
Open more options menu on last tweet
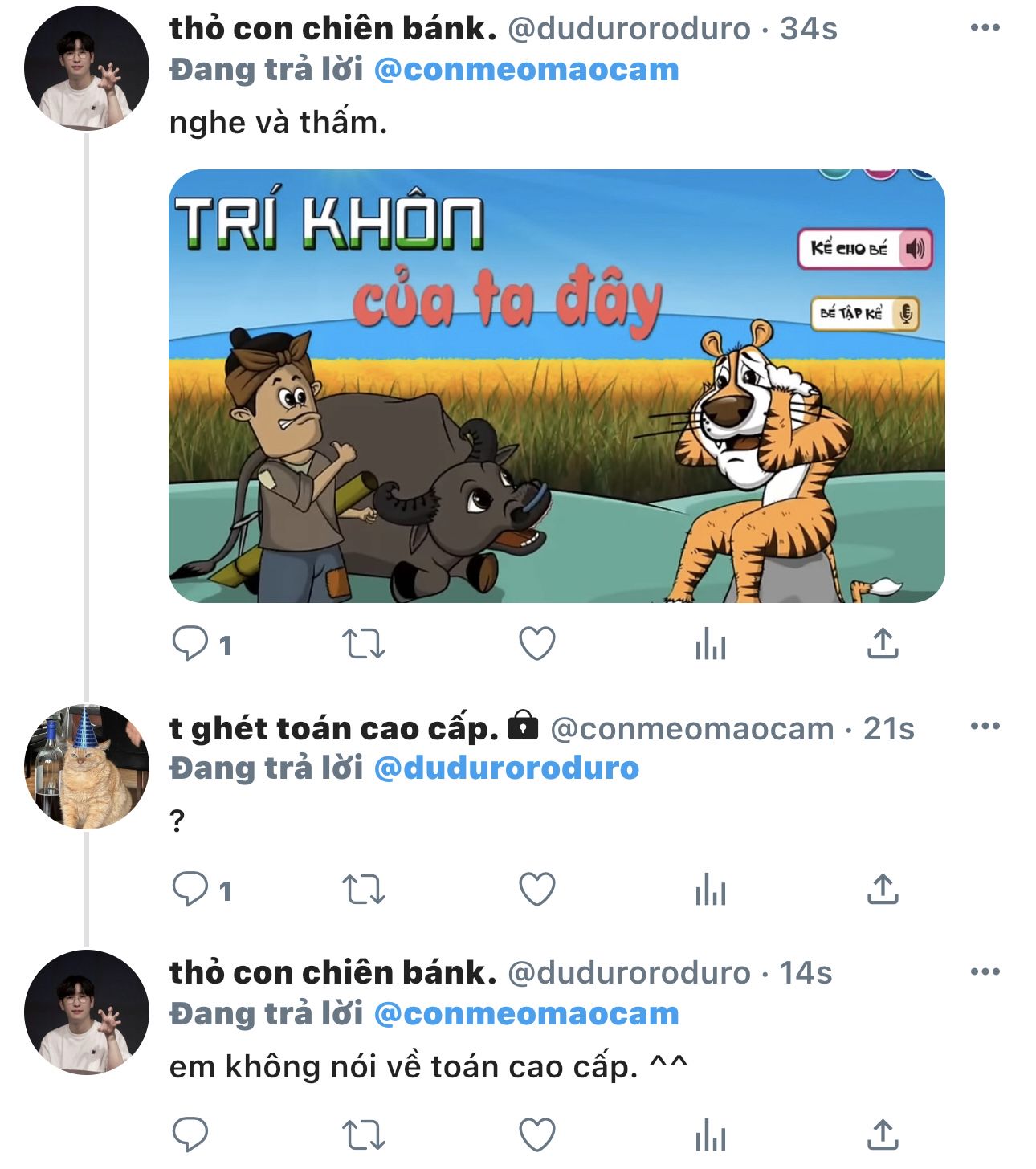[985, 972]
